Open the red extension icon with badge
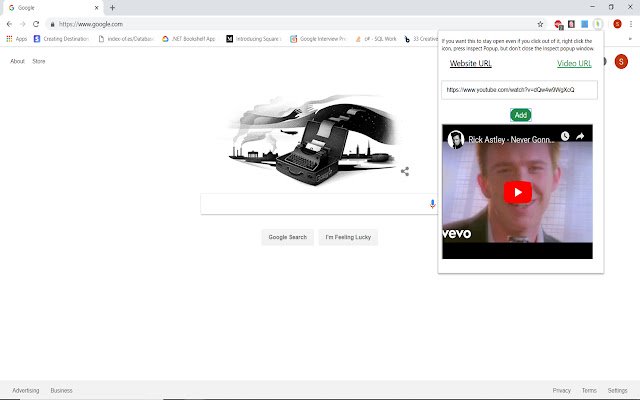The width and height of the screenshot is (640, 400). coord(558,24)
